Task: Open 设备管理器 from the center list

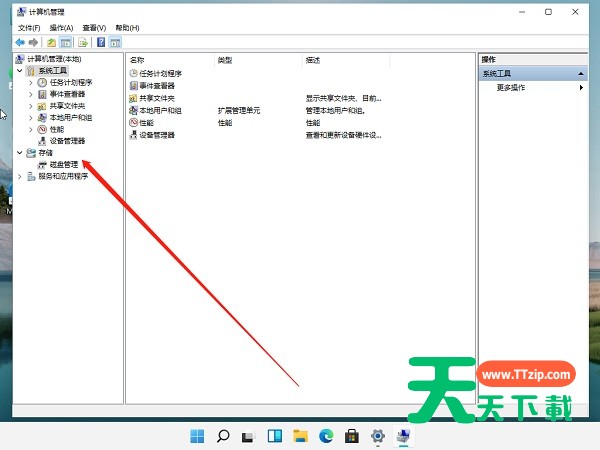Action: coord(156,134)
